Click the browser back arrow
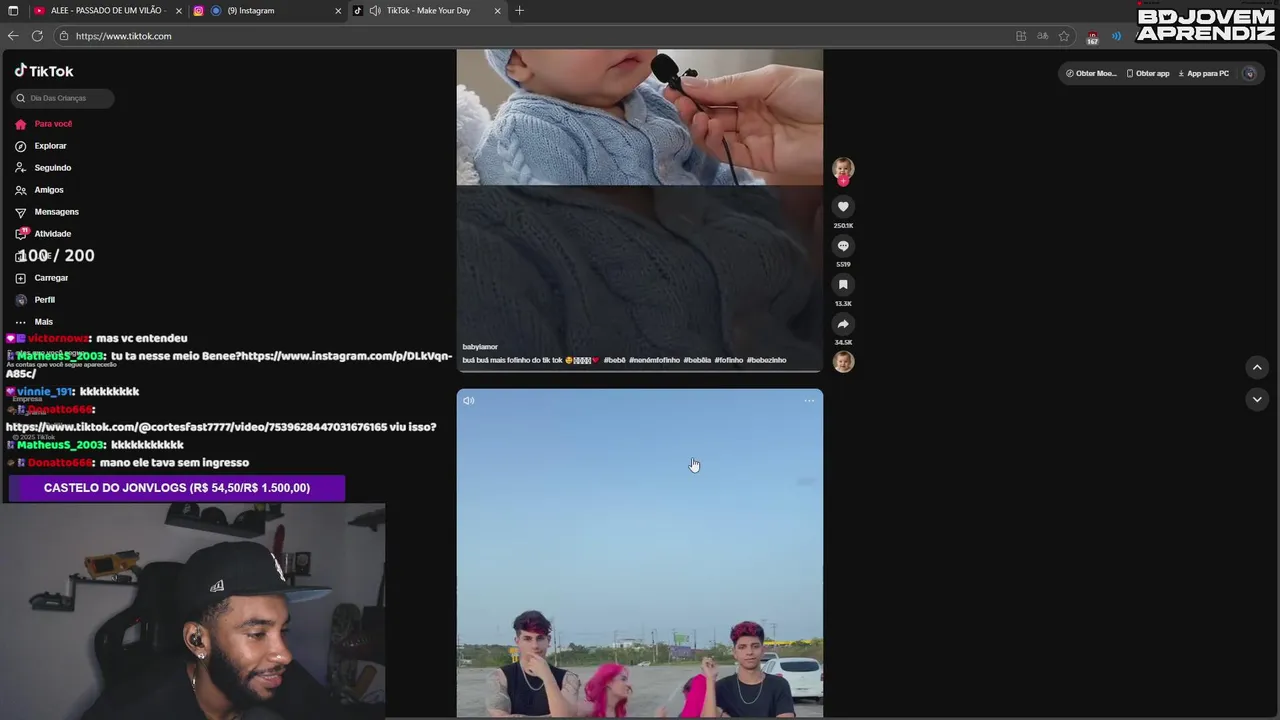This screenshot has width=1280, height=720. point(13,36)
